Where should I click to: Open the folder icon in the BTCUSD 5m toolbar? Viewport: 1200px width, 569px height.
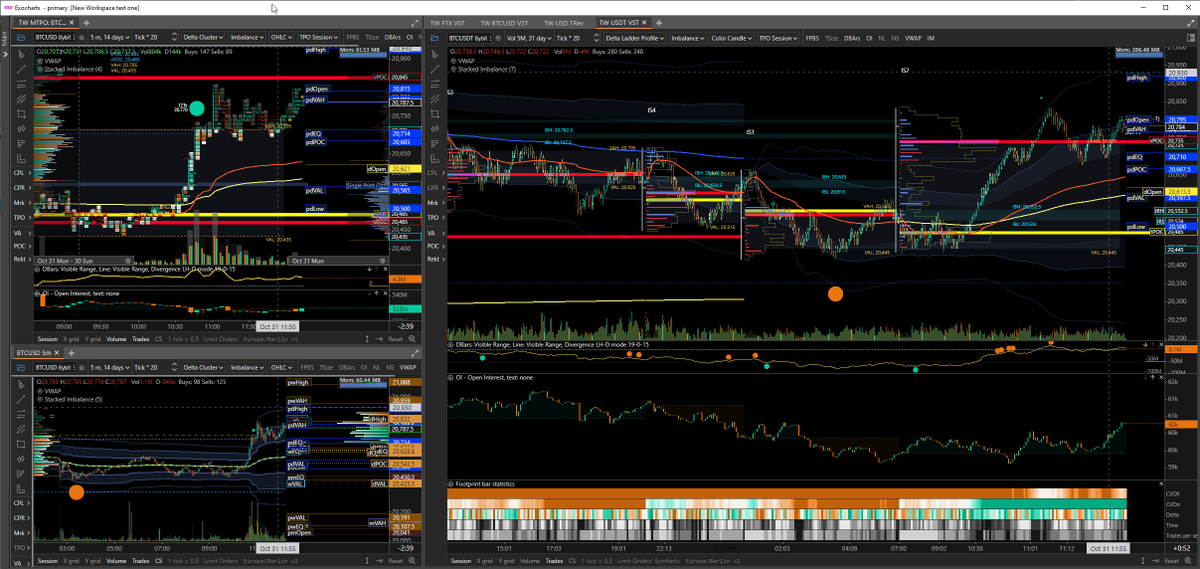[x=20, y=367]
